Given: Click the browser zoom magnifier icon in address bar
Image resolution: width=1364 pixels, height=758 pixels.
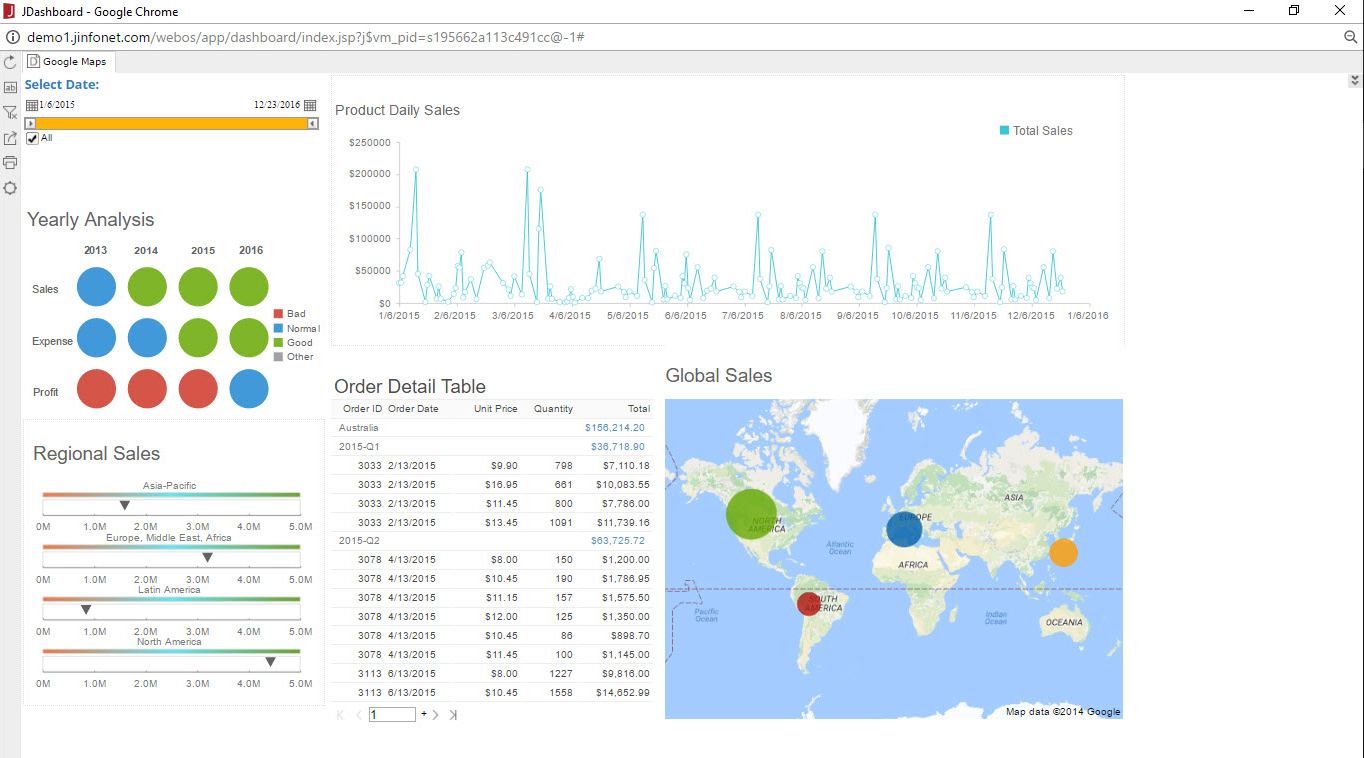Looking at the screenshot, I should 1350,37.
